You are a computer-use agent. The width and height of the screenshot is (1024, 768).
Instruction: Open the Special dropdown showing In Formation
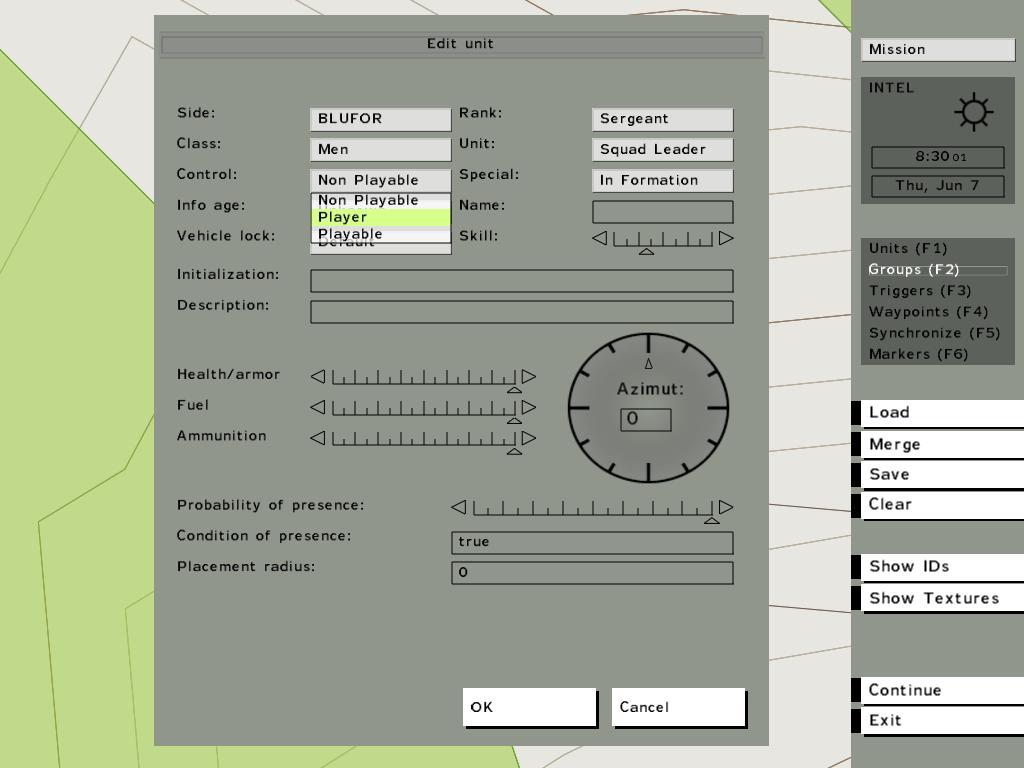[x=663, y=180]
